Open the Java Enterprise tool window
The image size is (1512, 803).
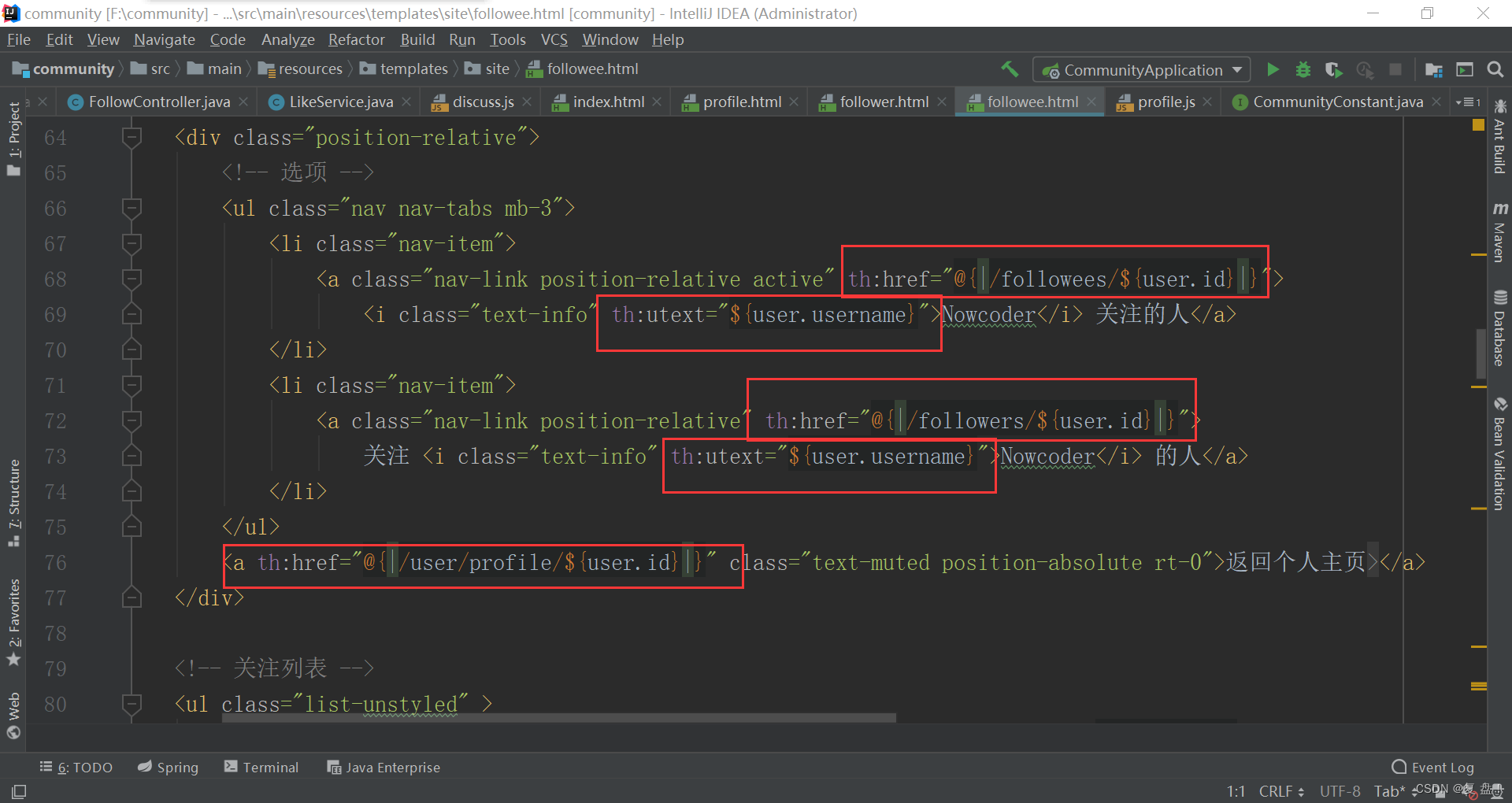tap(384, 768)
